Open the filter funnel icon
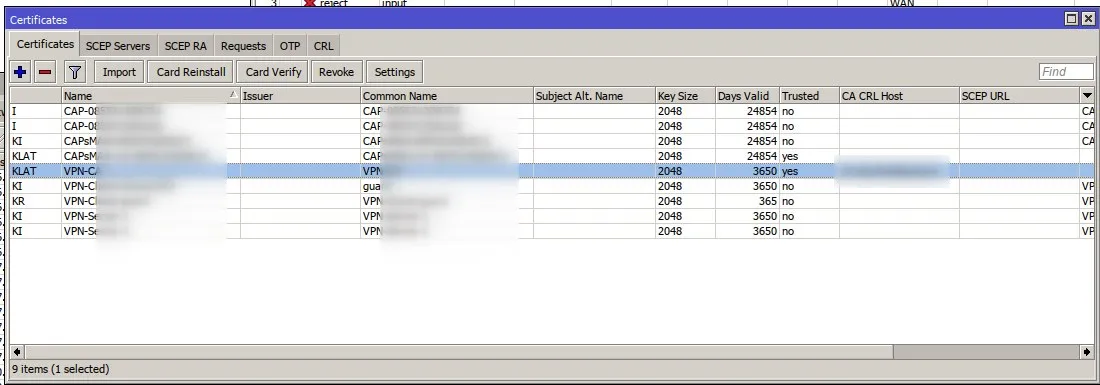Viewport: 1100px width, 385px height. coord(75,72)
